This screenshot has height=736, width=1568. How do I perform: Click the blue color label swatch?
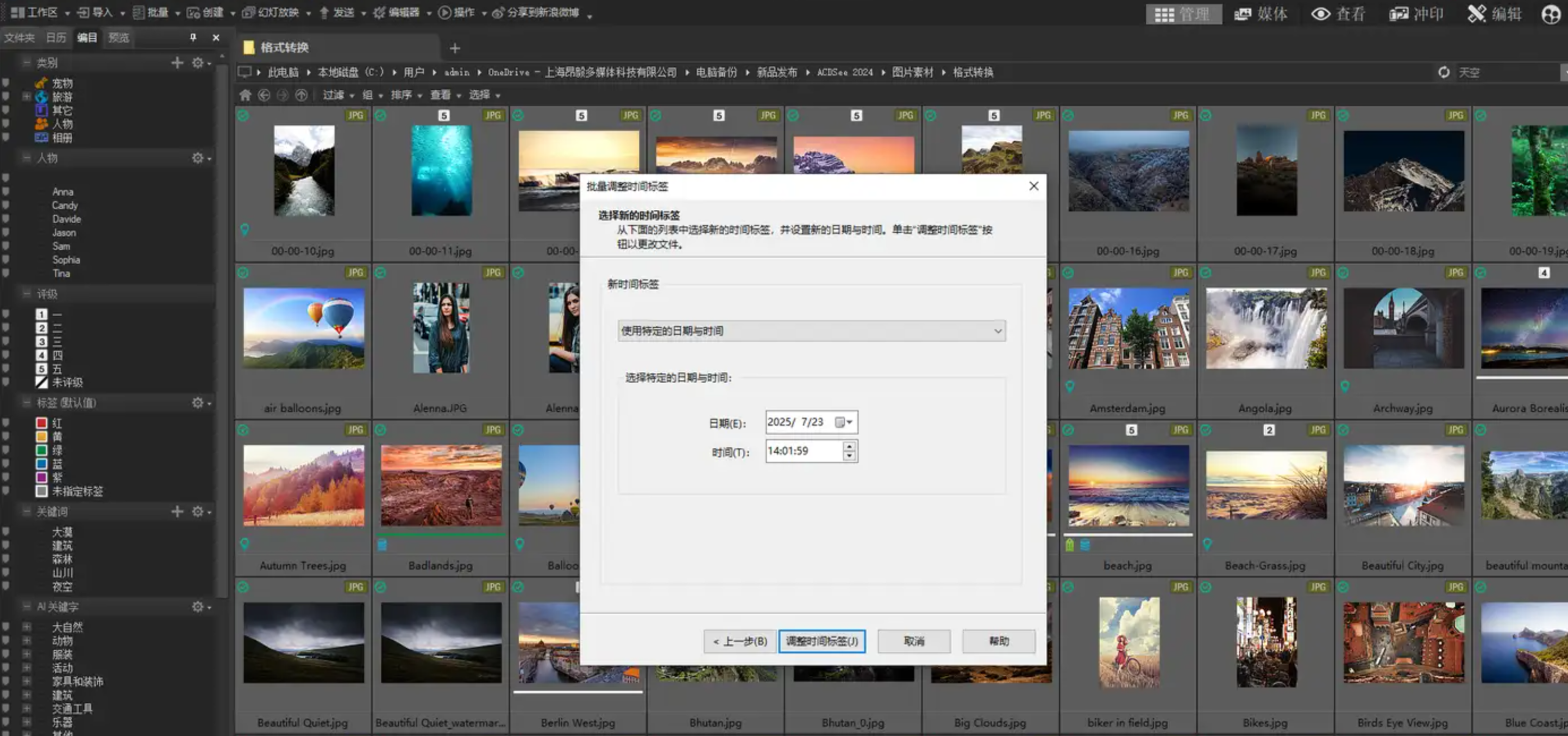point(41,463)
